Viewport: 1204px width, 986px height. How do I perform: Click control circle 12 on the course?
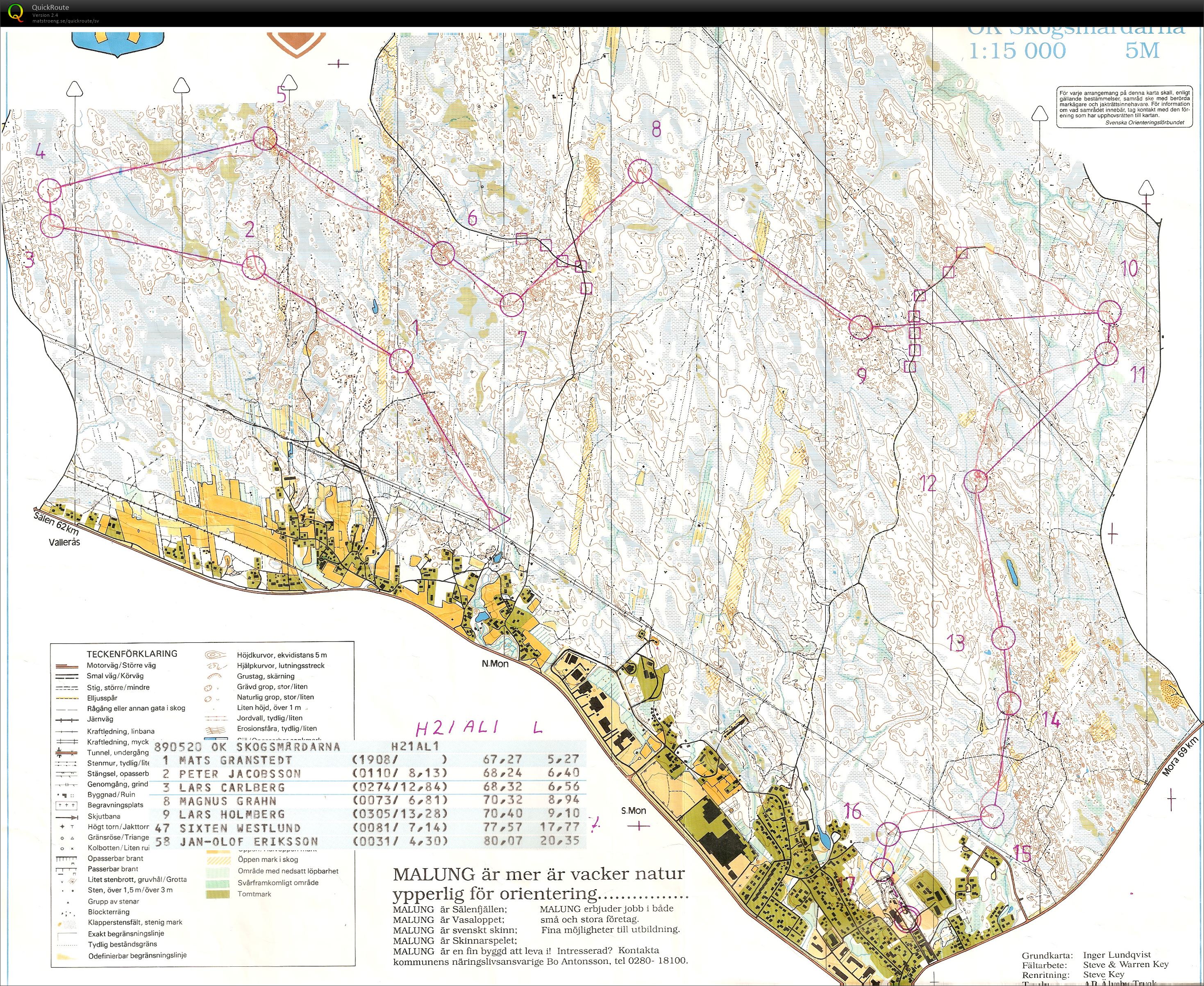[x=976, y=481]
